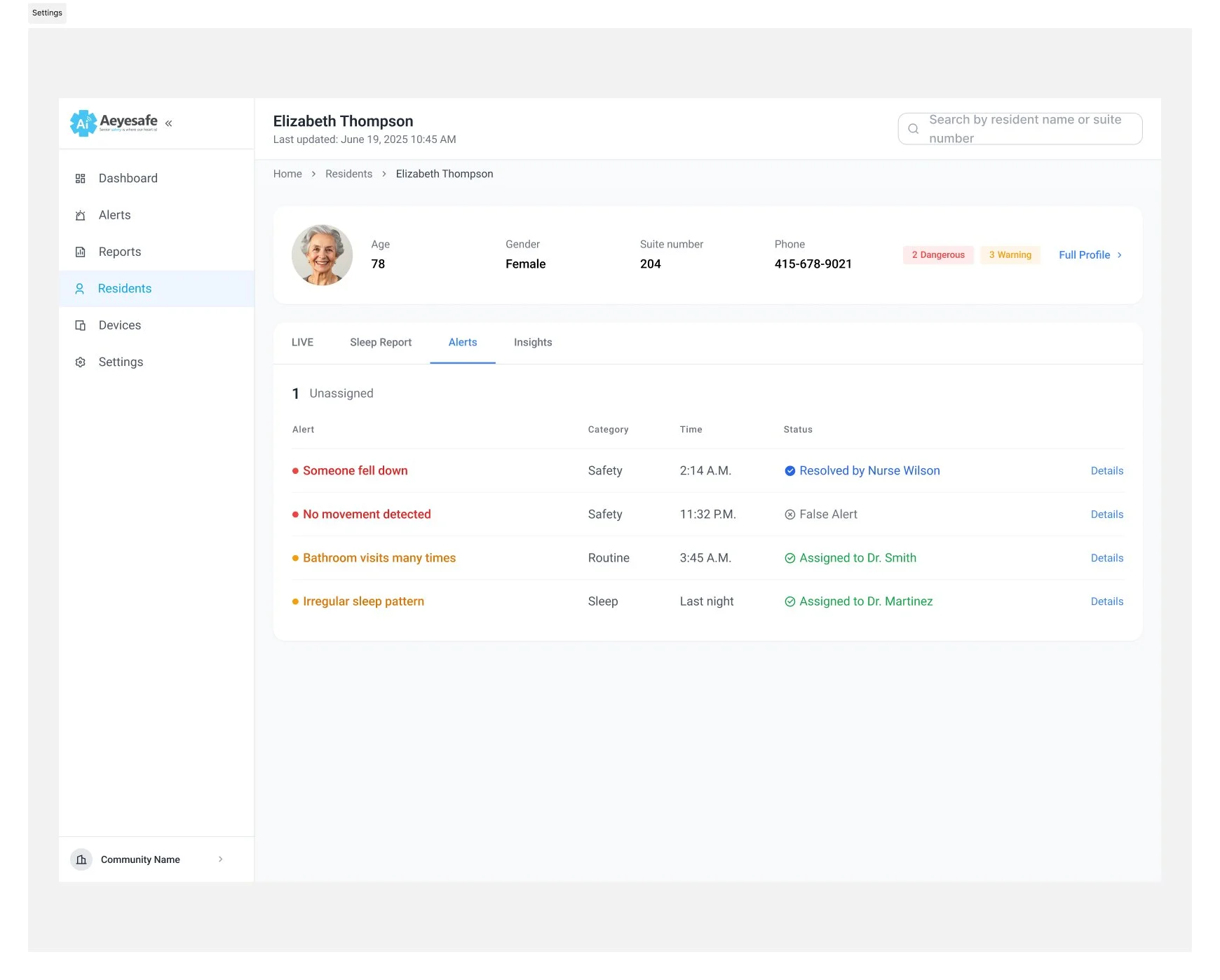The width and height of the screenshot is (1220, 980).
Task: Click the orange dot beside Irregular sleep pattern
Action: 295,601
